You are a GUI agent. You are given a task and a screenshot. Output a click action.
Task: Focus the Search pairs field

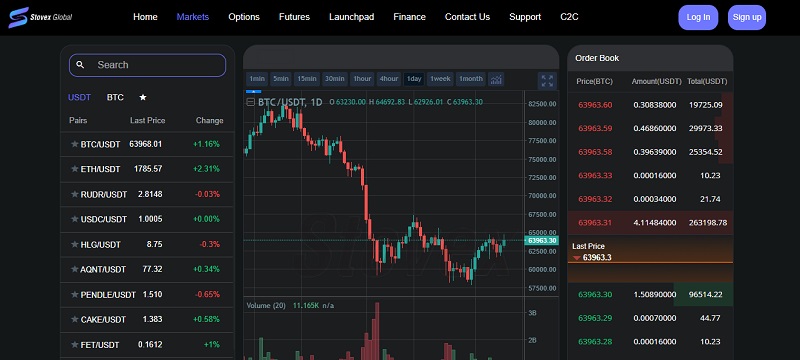coord(147,65)
